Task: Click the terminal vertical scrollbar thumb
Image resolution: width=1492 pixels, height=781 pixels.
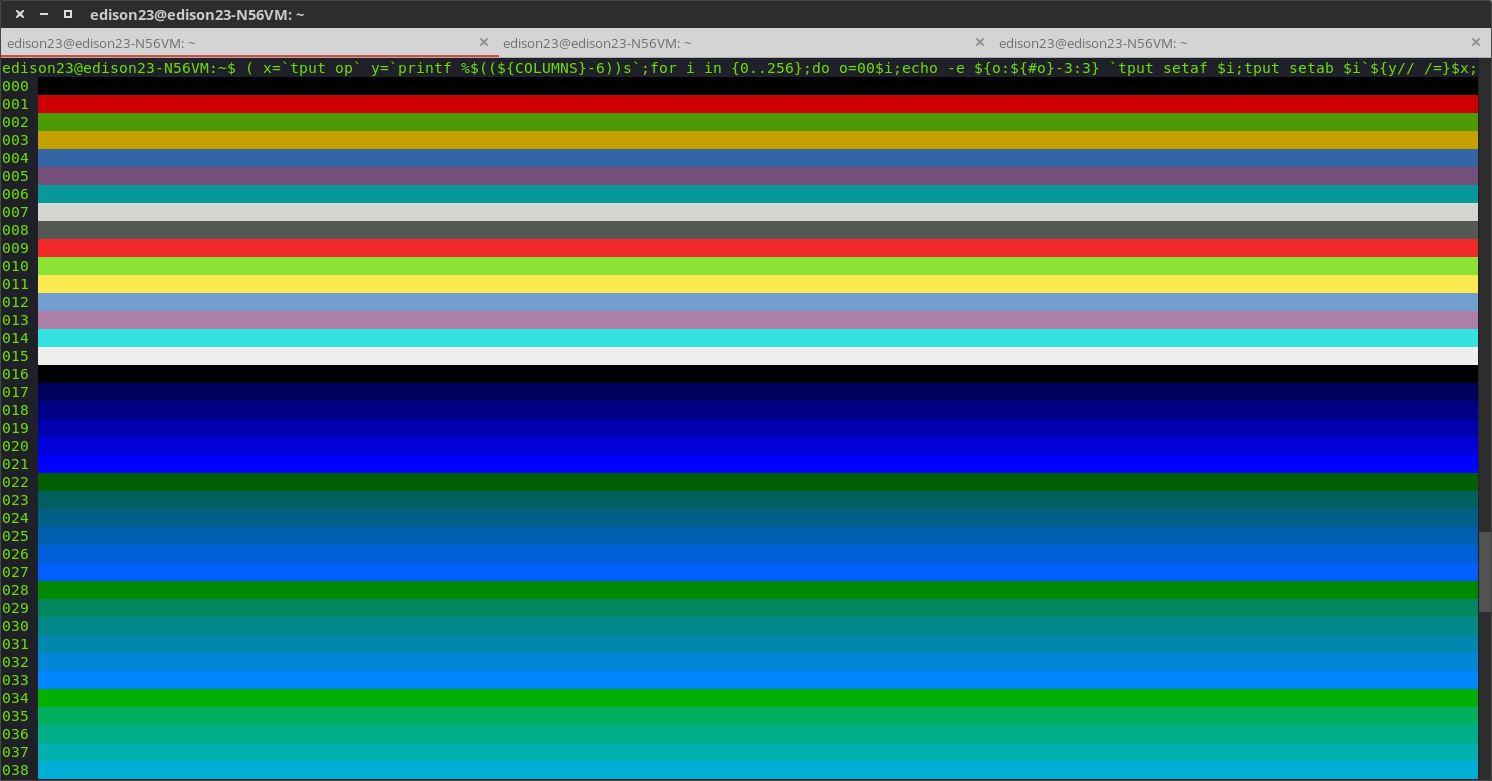Action: pos(1485,571)
